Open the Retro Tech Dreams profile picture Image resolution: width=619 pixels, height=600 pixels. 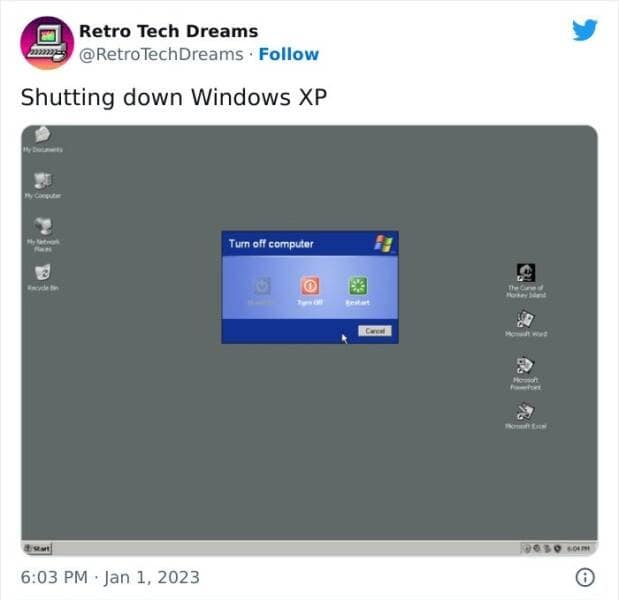click(47, 43)
